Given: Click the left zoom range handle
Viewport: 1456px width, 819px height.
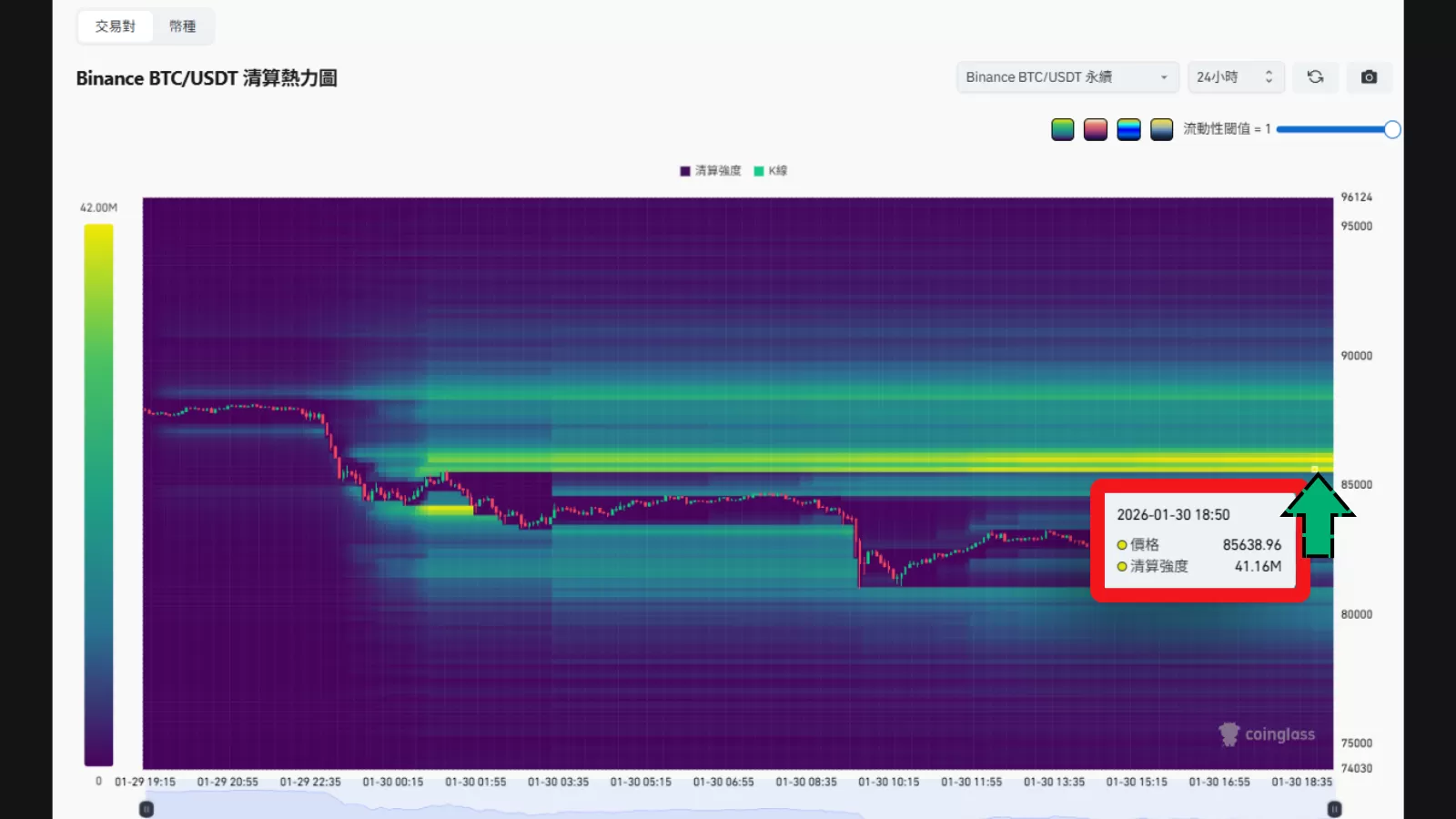Looking at the screenshot, I should coord(147,809).
